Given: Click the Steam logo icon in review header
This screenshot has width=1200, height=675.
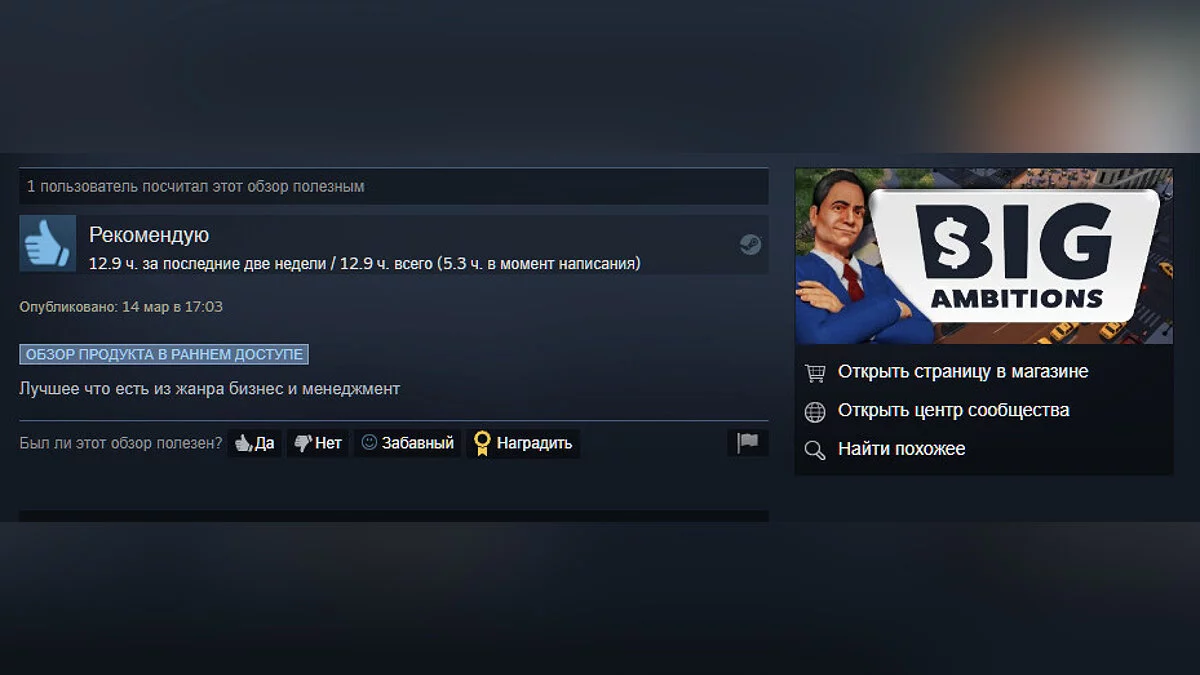Looking at the screenshot, I should [750, 245].
